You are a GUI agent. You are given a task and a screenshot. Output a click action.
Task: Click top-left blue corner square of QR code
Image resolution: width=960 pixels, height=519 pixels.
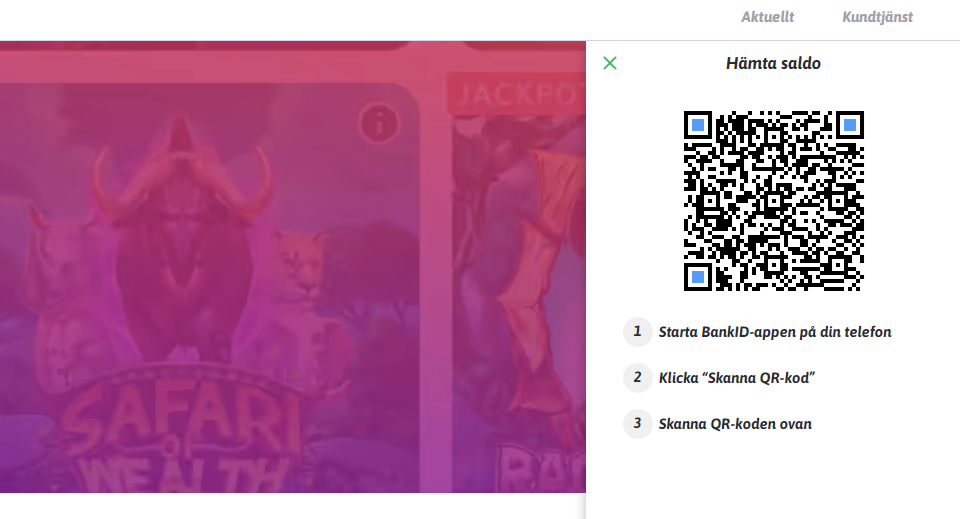(698, 125)
